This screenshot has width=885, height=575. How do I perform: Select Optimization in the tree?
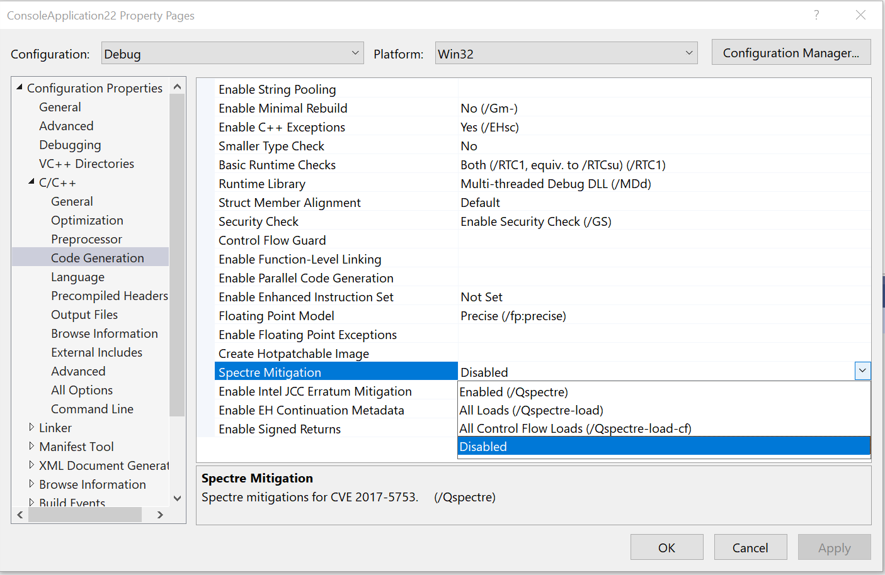click(x=87, y=220)
